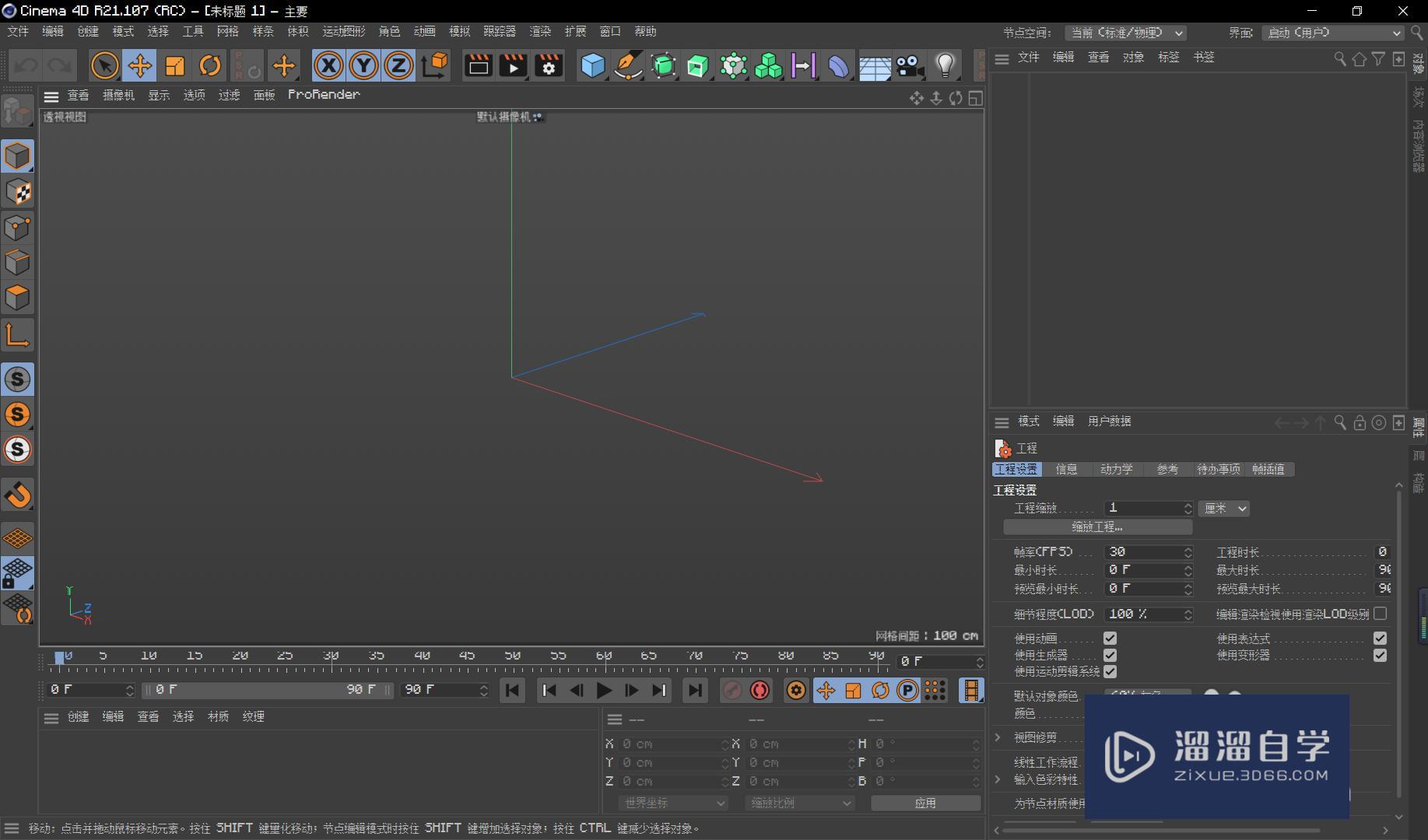
Task: Adjust the 帧率(FPS) stepper arrows
Action: coord(1188,551)
